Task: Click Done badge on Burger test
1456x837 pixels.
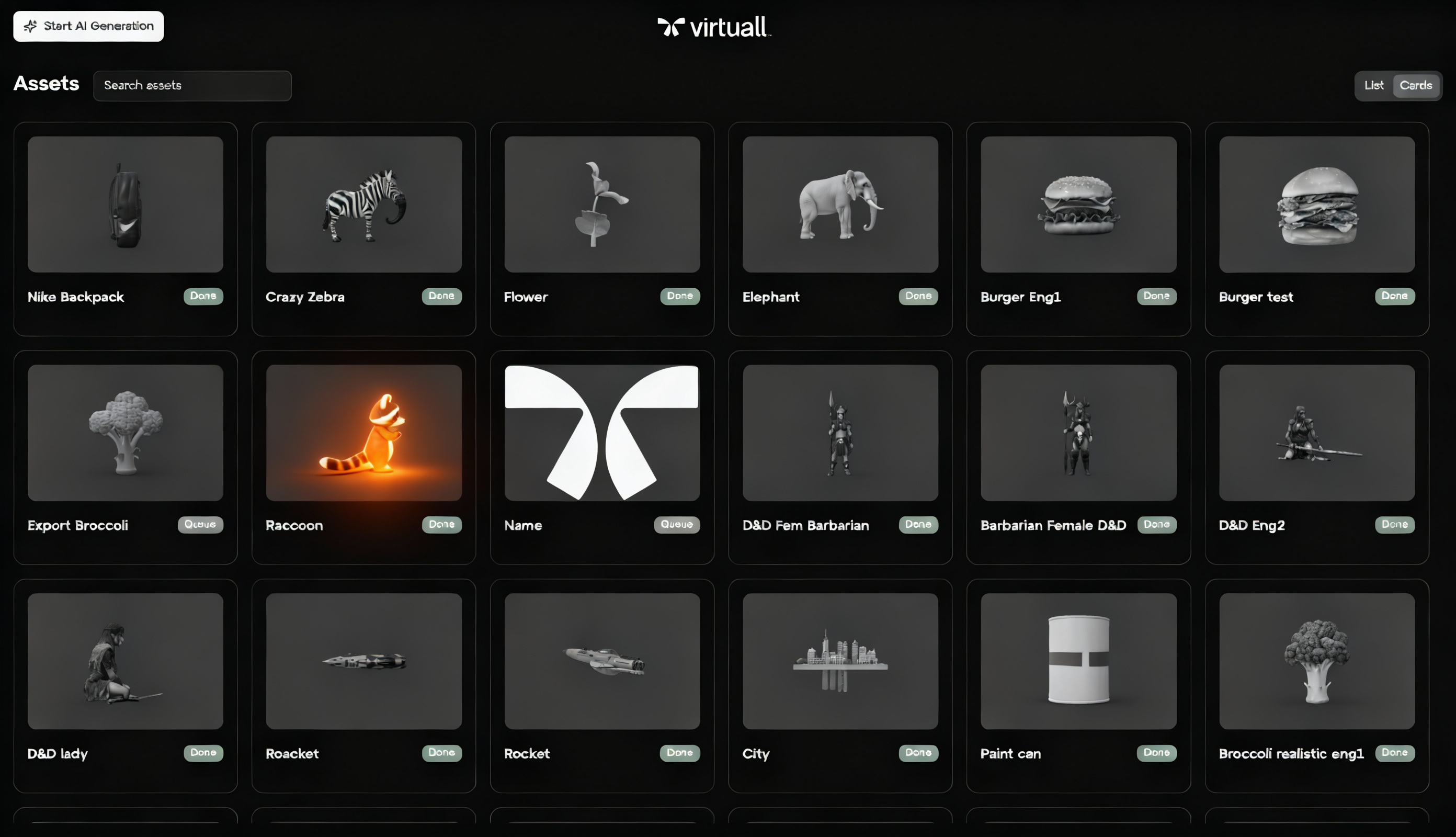Action: click(1394, 296)
